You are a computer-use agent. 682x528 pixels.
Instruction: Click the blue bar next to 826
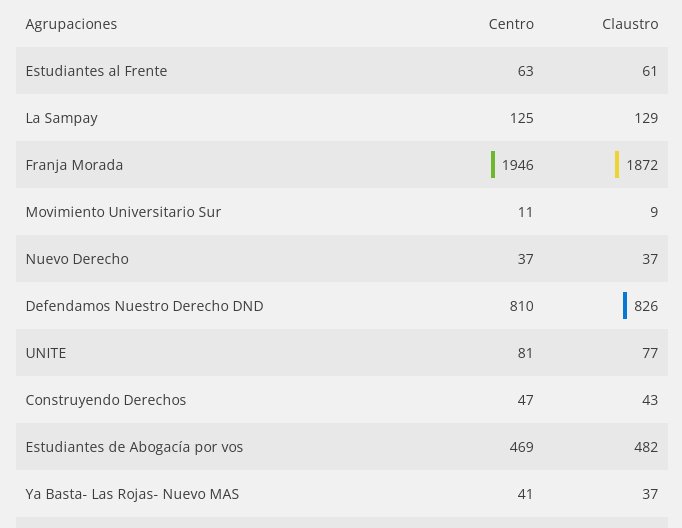(625, 305)
